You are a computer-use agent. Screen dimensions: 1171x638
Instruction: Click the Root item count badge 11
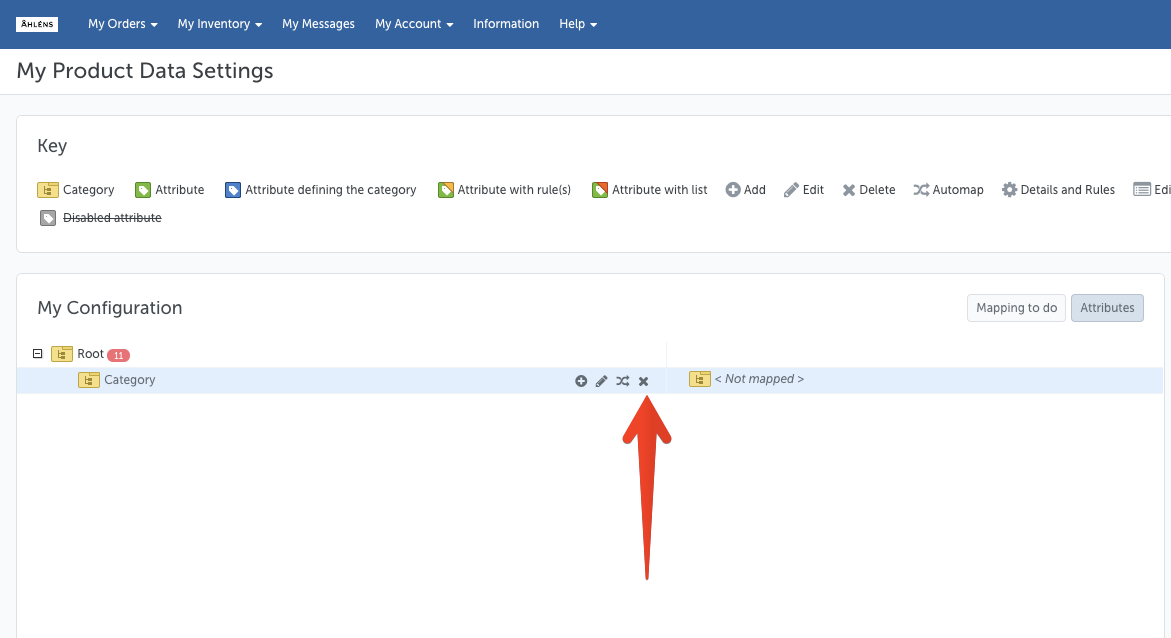coord(118,355)
